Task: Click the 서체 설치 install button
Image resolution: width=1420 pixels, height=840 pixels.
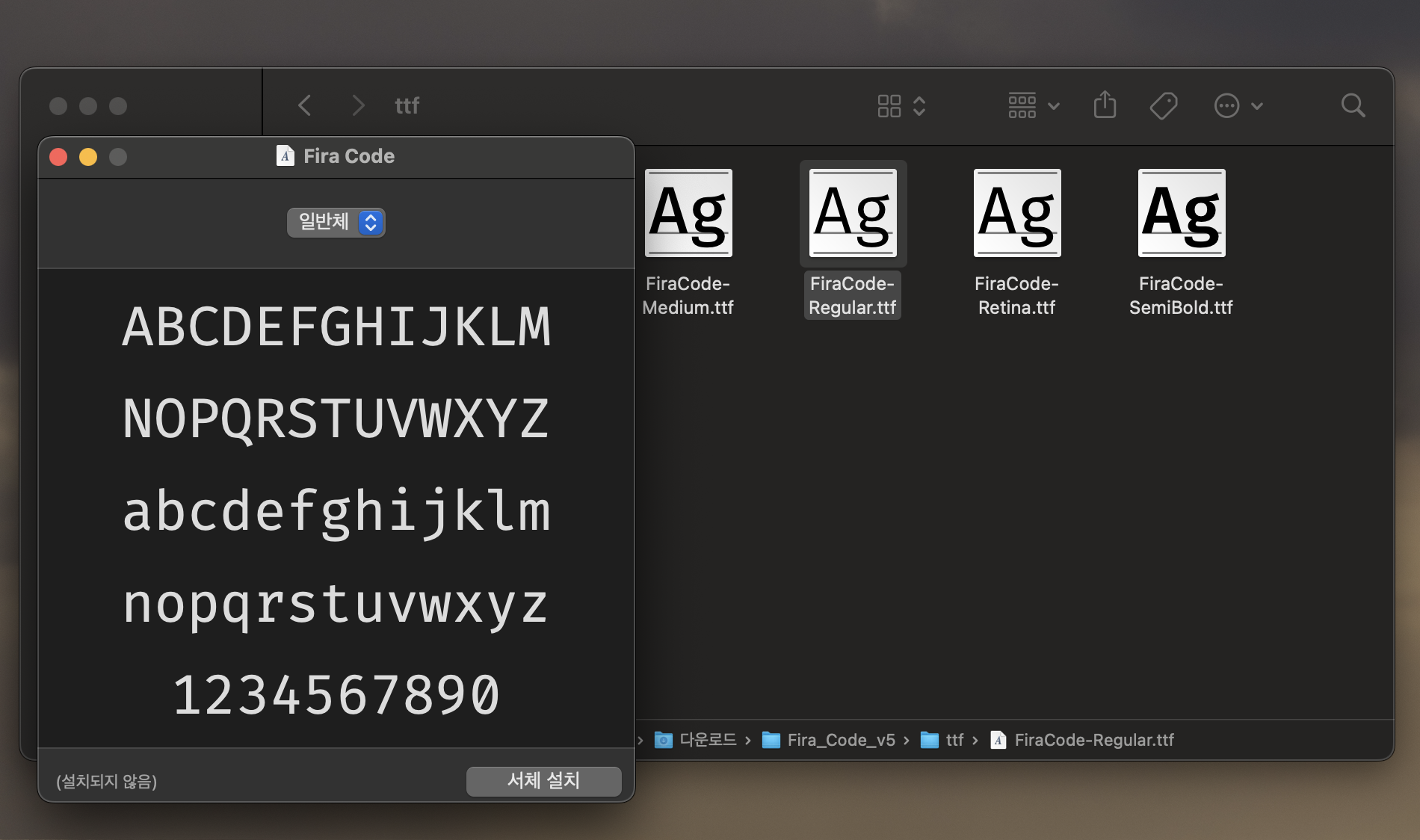Action: pyautogui.click(x=544, y=781)
